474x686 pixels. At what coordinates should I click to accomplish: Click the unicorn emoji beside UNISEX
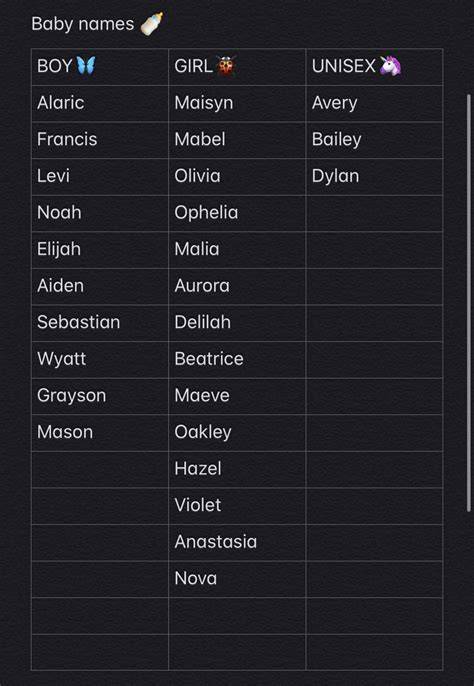point(390,66)
